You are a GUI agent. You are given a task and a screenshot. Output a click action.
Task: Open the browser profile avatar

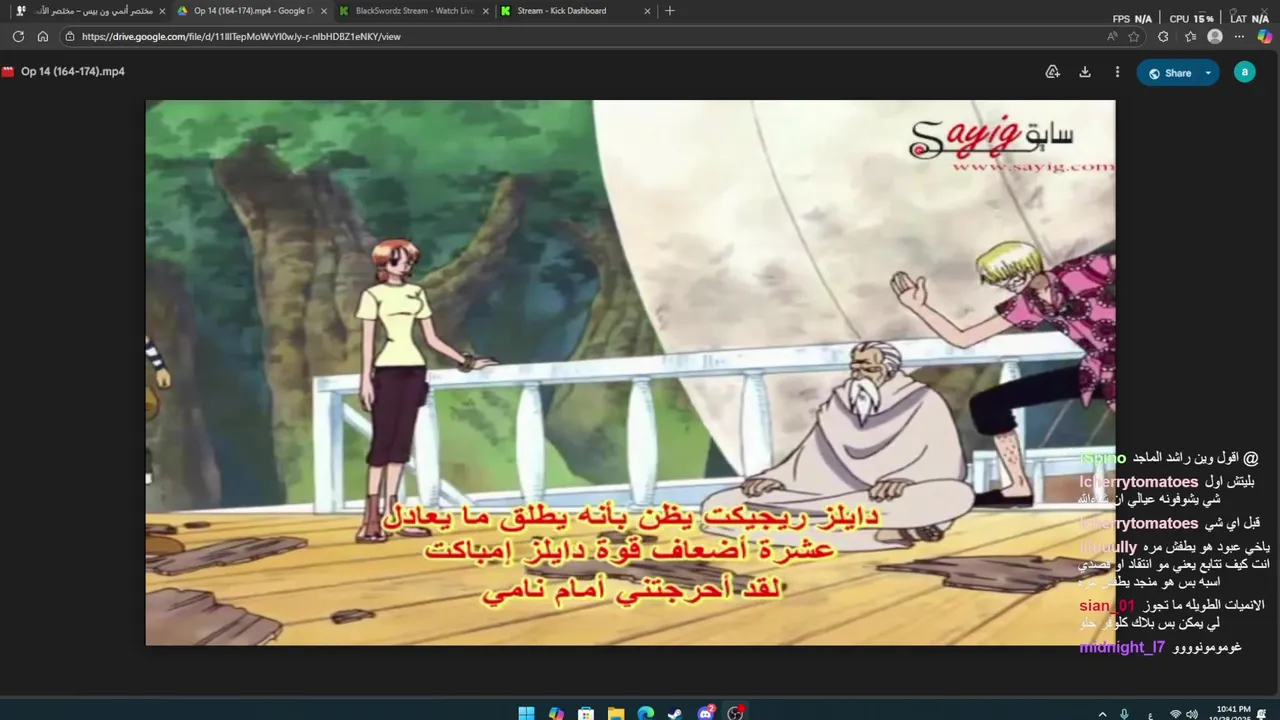[x=1215, y=36]
